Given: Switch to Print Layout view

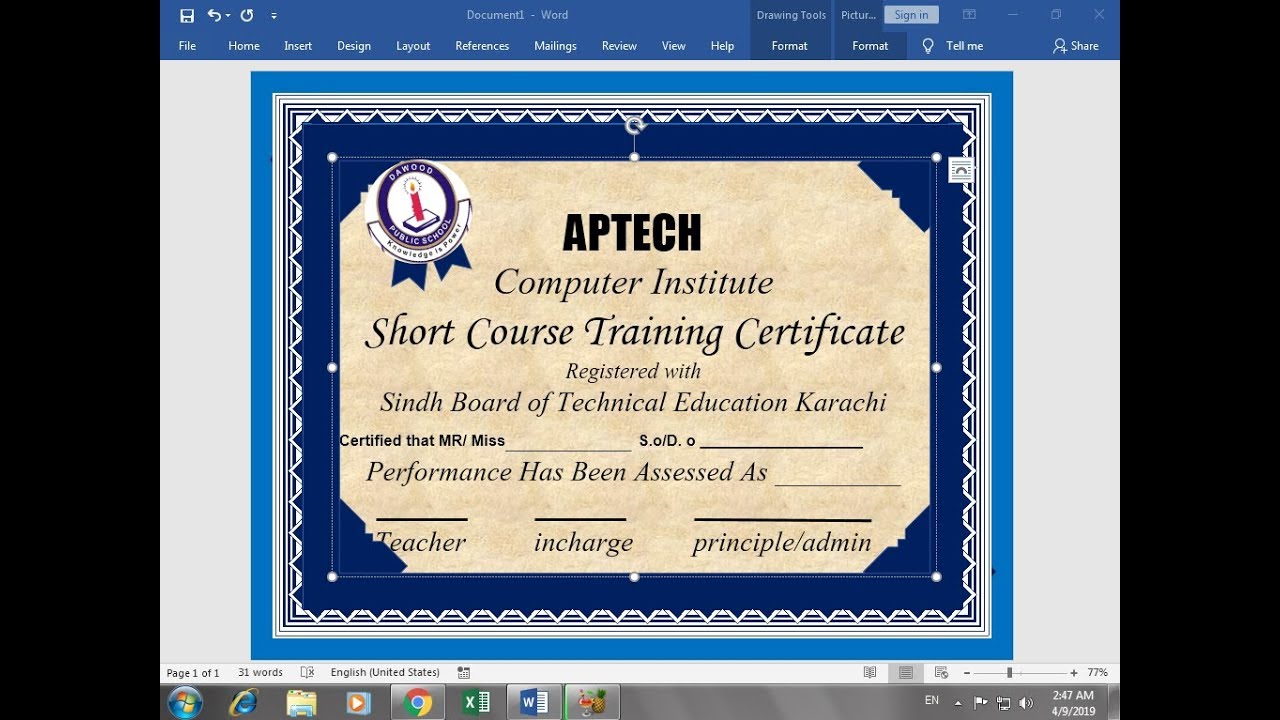Looking at the screenshot, I should click(905, 673).
